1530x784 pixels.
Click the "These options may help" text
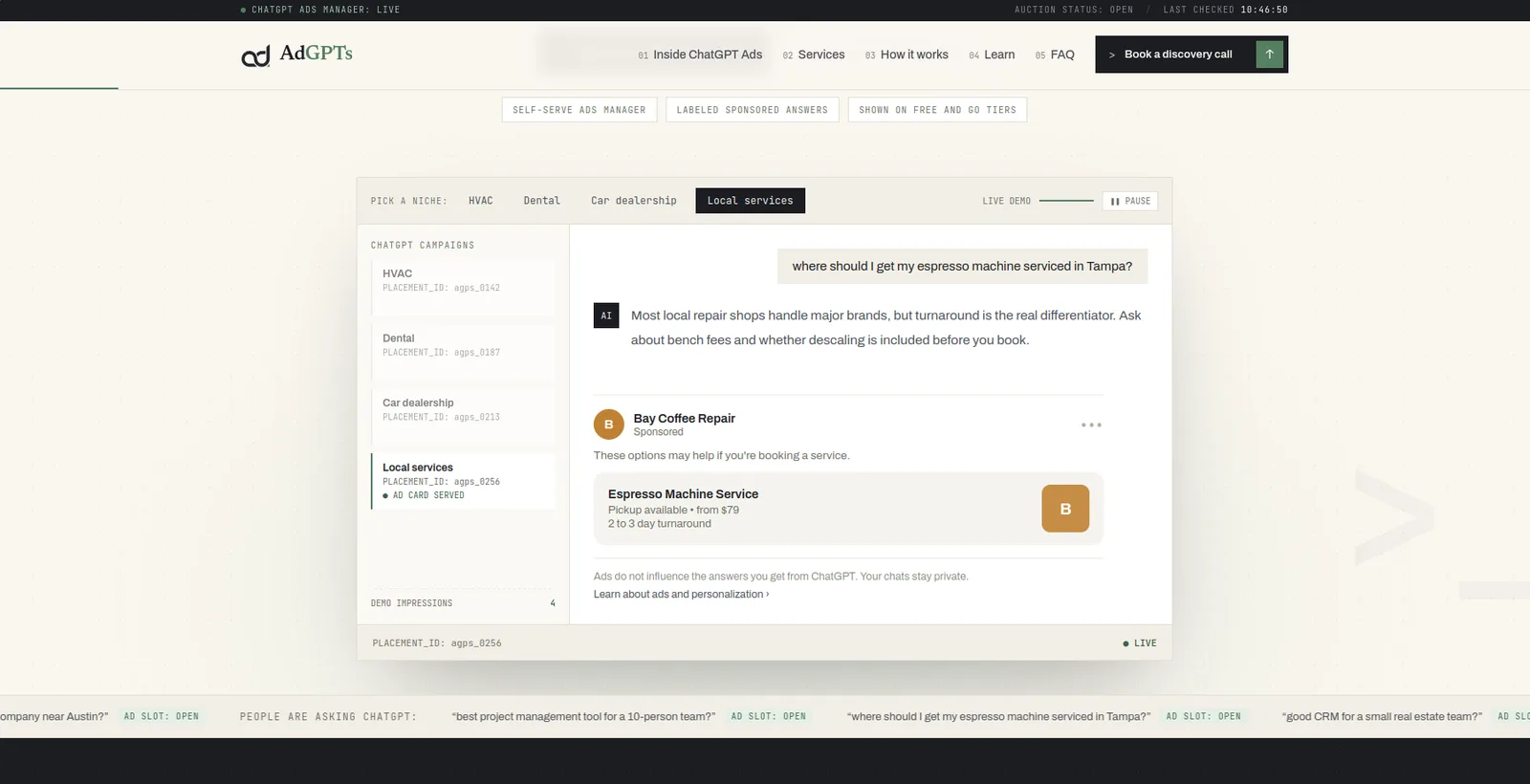click(721, 455)
